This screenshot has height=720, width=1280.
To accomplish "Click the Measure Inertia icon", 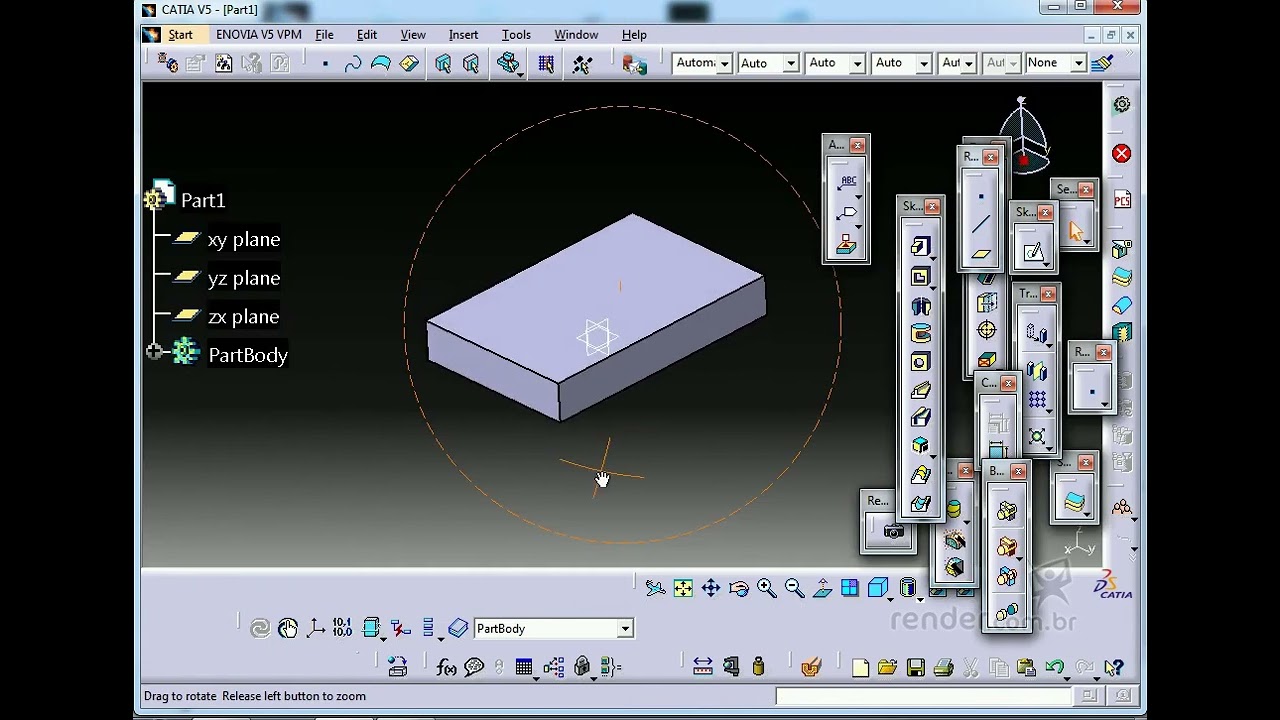I will coord(758,667).
